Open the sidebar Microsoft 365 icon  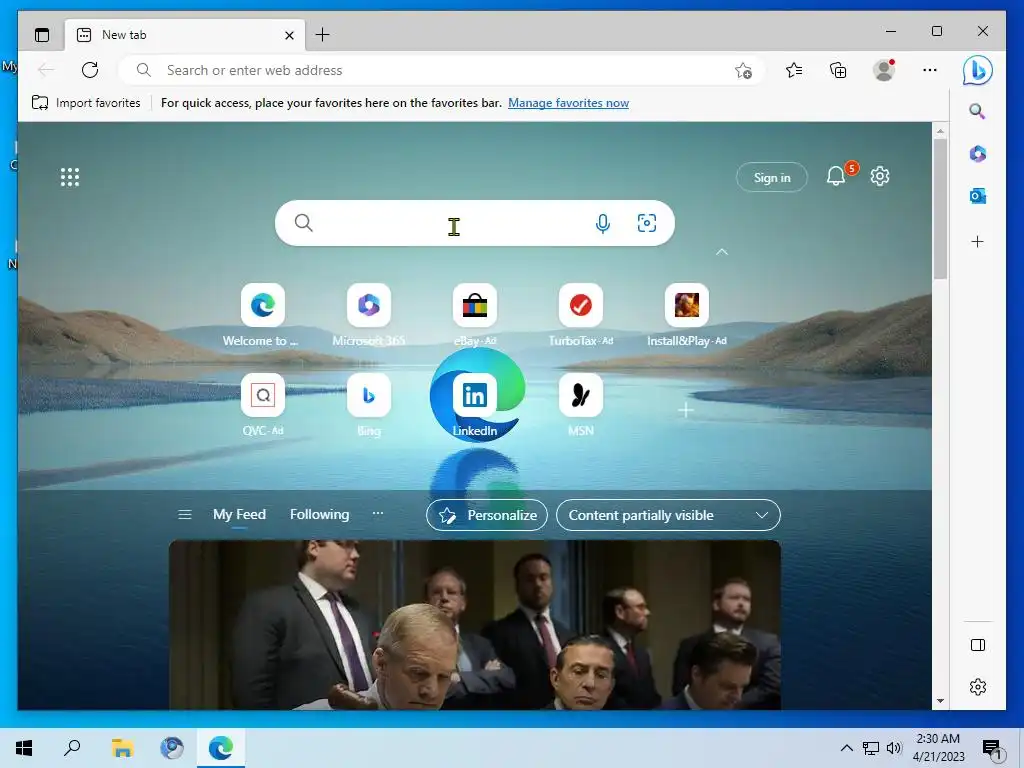tap(978, 153)
